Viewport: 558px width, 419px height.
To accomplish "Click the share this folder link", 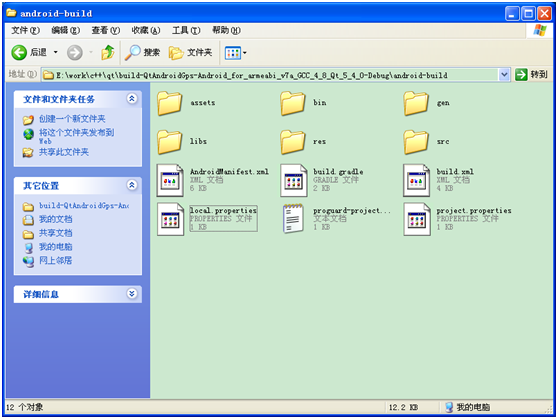I will tap(64, 152).
